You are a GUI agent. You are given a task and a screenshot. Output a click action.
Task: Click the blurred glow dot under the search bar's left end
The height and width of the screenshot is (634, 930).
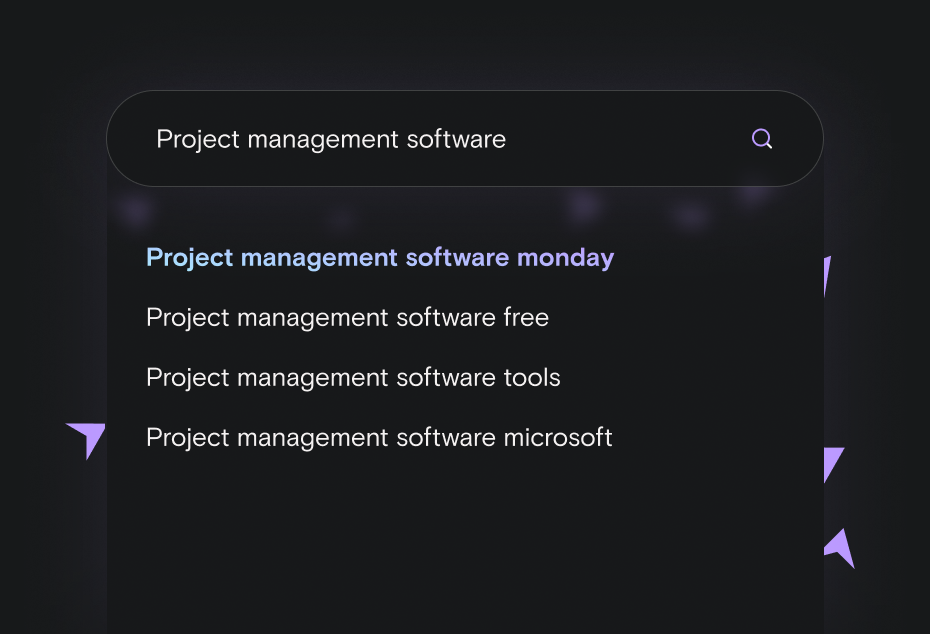(136, 211)
